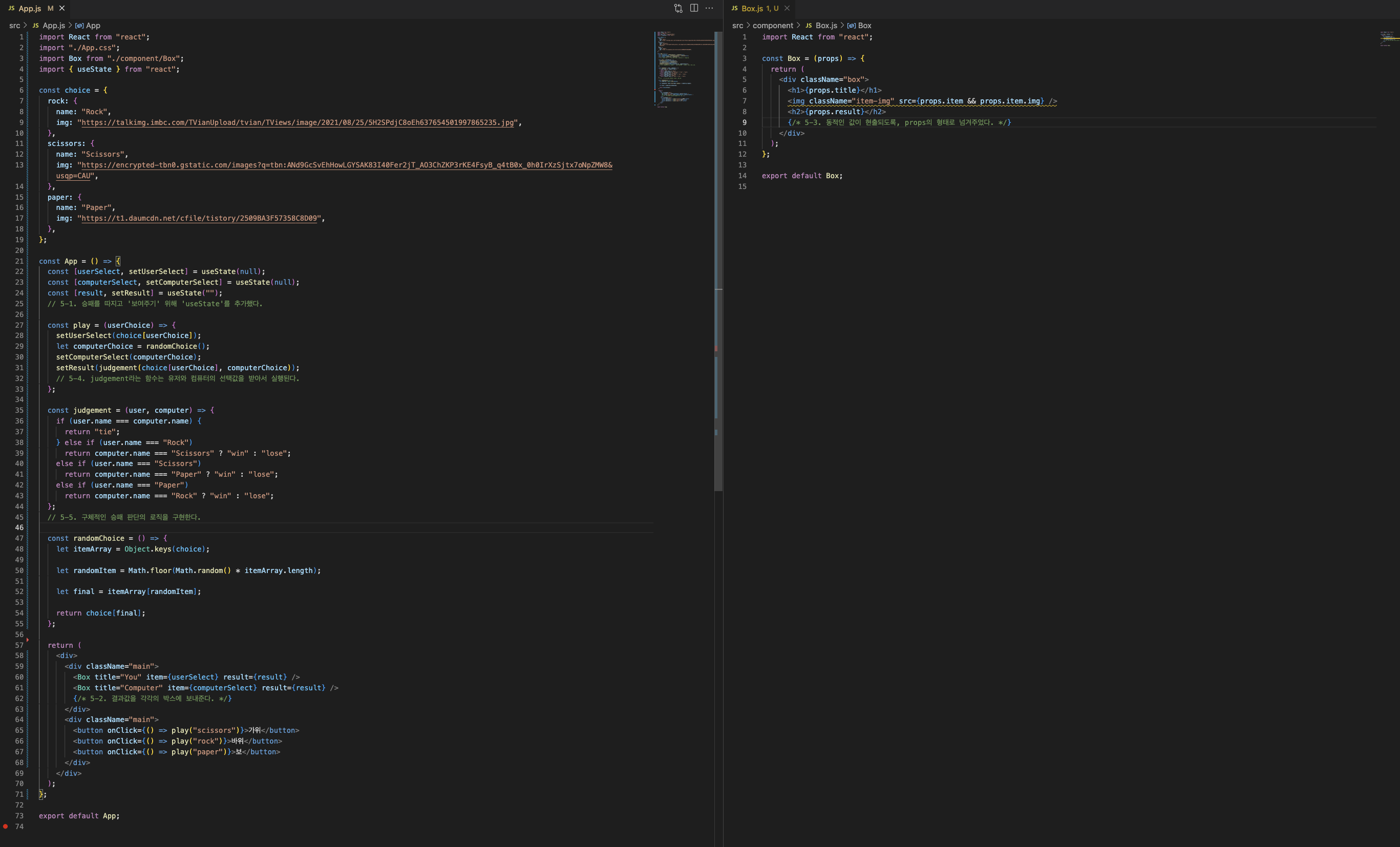
Task: Click the 'paper: {' key line
Action: click(x=64, y=198)
